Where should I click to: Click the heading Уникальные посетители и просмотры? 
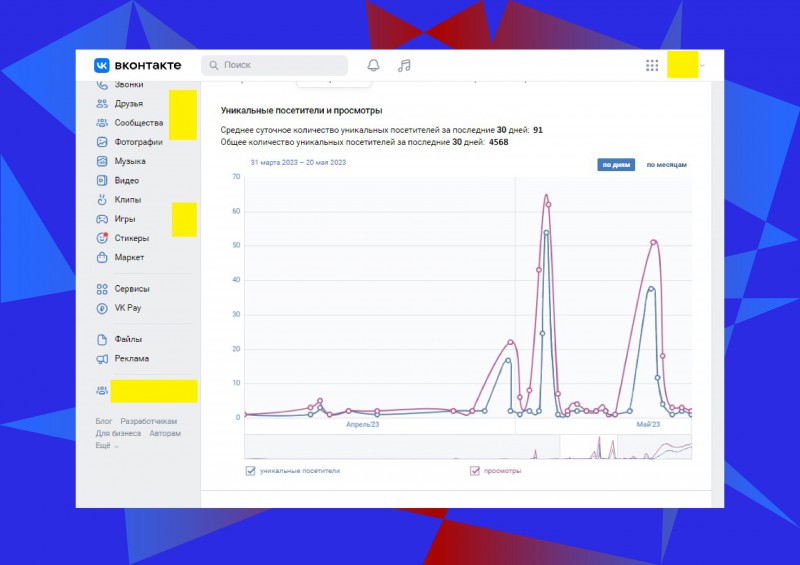tap(301, 110)
